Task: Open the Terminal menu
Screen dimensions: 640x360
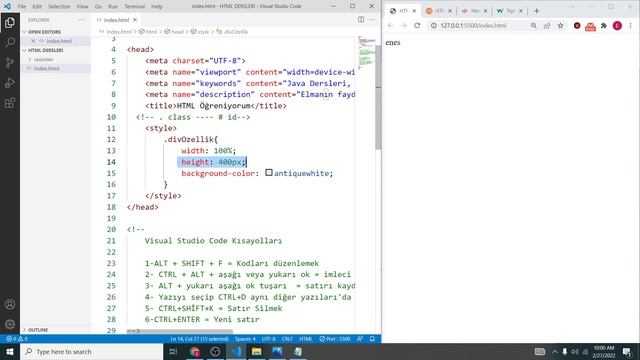Action: 134,7
